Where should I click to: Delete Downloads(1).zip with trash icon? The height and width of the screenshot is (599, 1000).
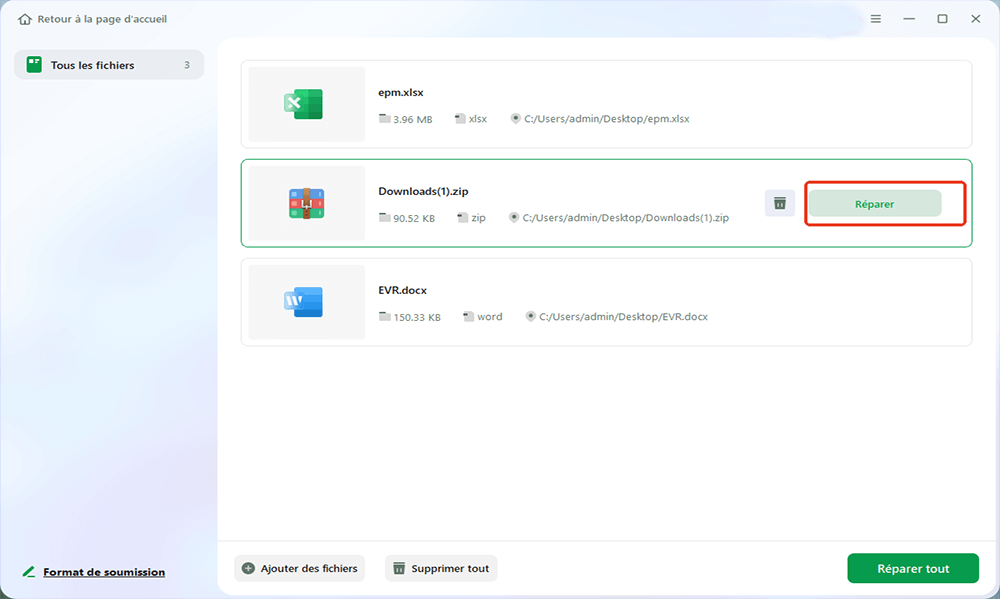(x=779, y=203)
